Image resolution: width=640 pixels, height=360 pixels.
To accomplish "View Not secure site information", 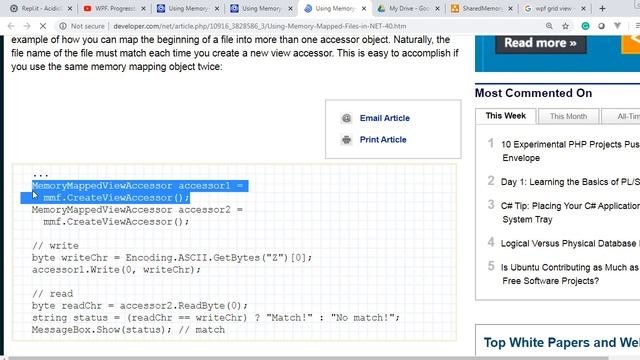I will (x=82, y=26).
